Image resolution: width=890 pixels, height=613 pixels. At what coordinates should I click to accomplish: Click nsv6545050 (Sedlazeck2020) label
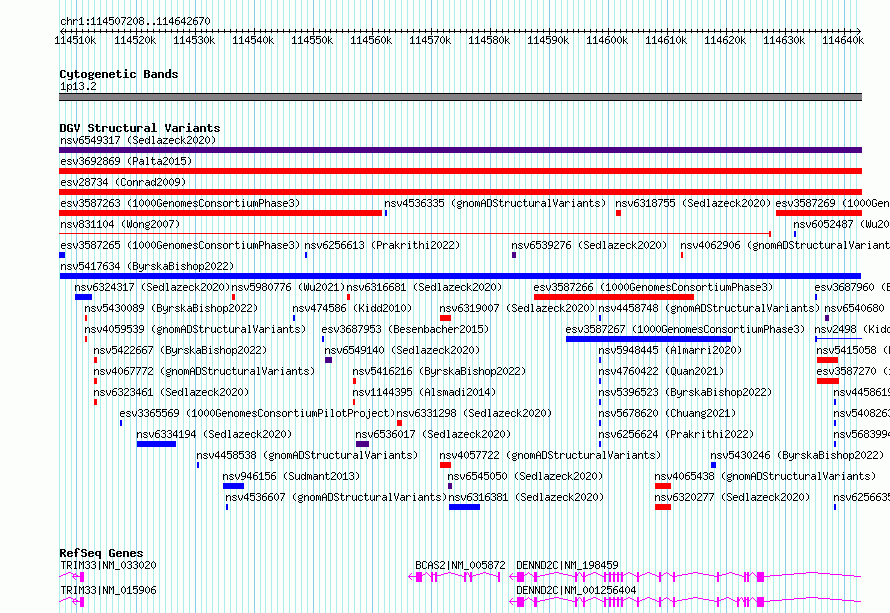tap(526, 476)
